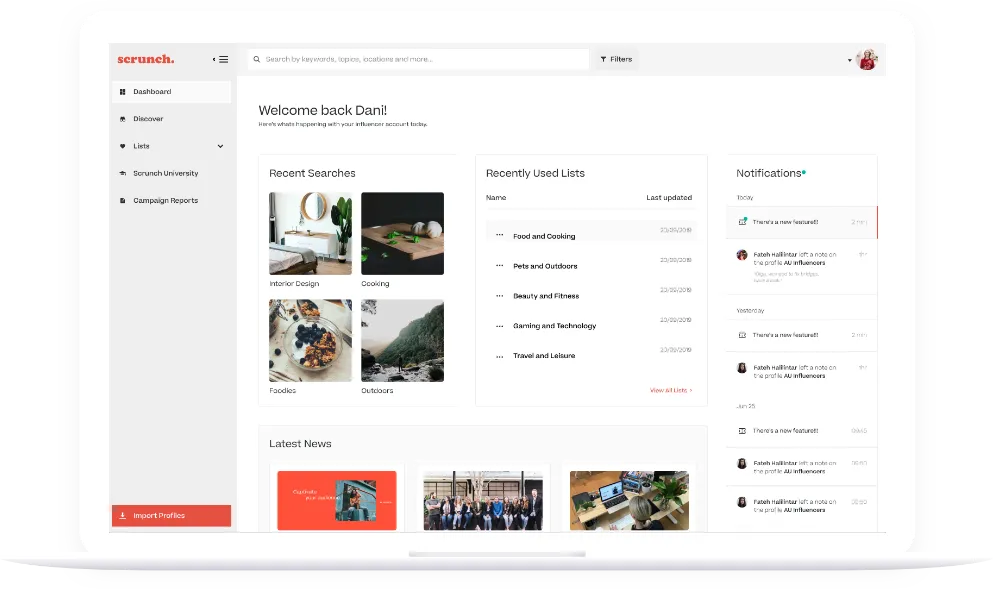Sort lists by Last updated column
The image size is (993, 589).
click(x=669, y=198)
